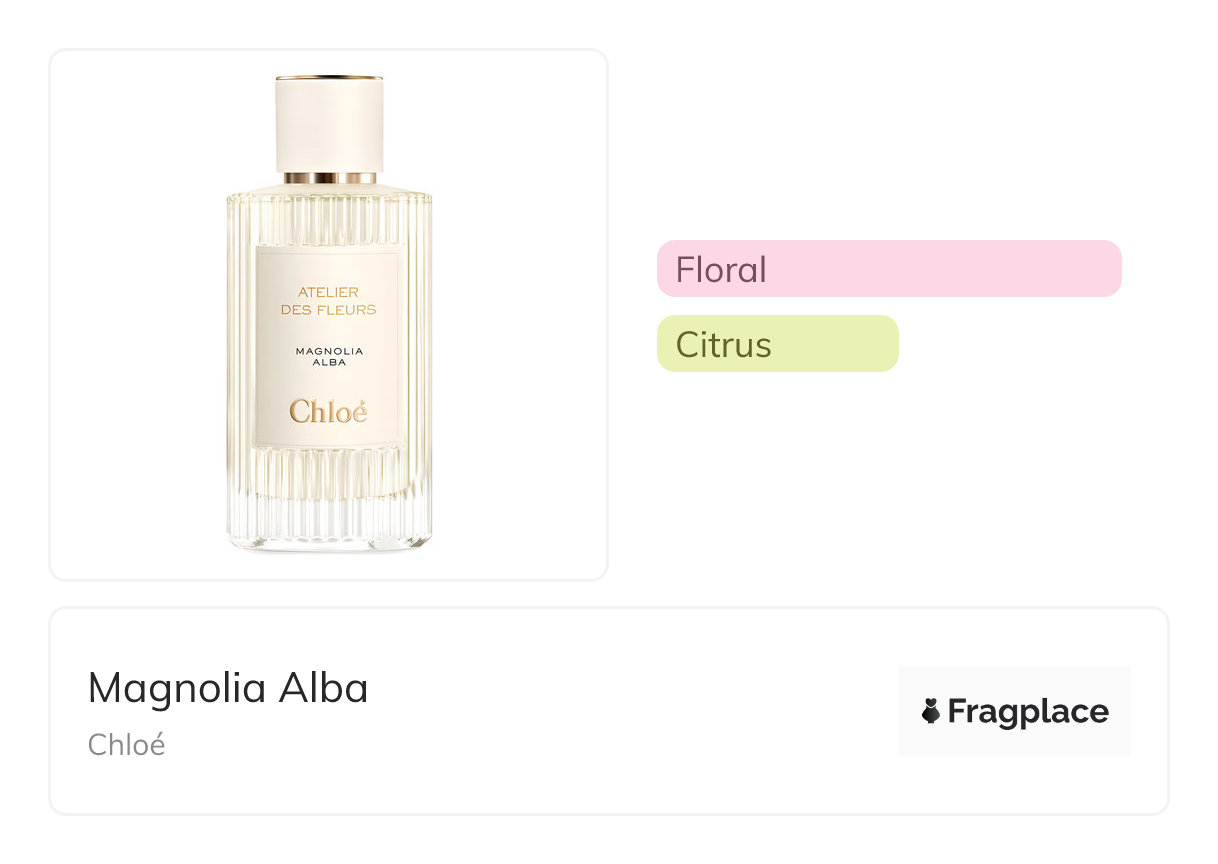1218x864 pixels.
Task: Select the pink Floral accord tag
Action: pyautogui.click(x=888, y=269)
